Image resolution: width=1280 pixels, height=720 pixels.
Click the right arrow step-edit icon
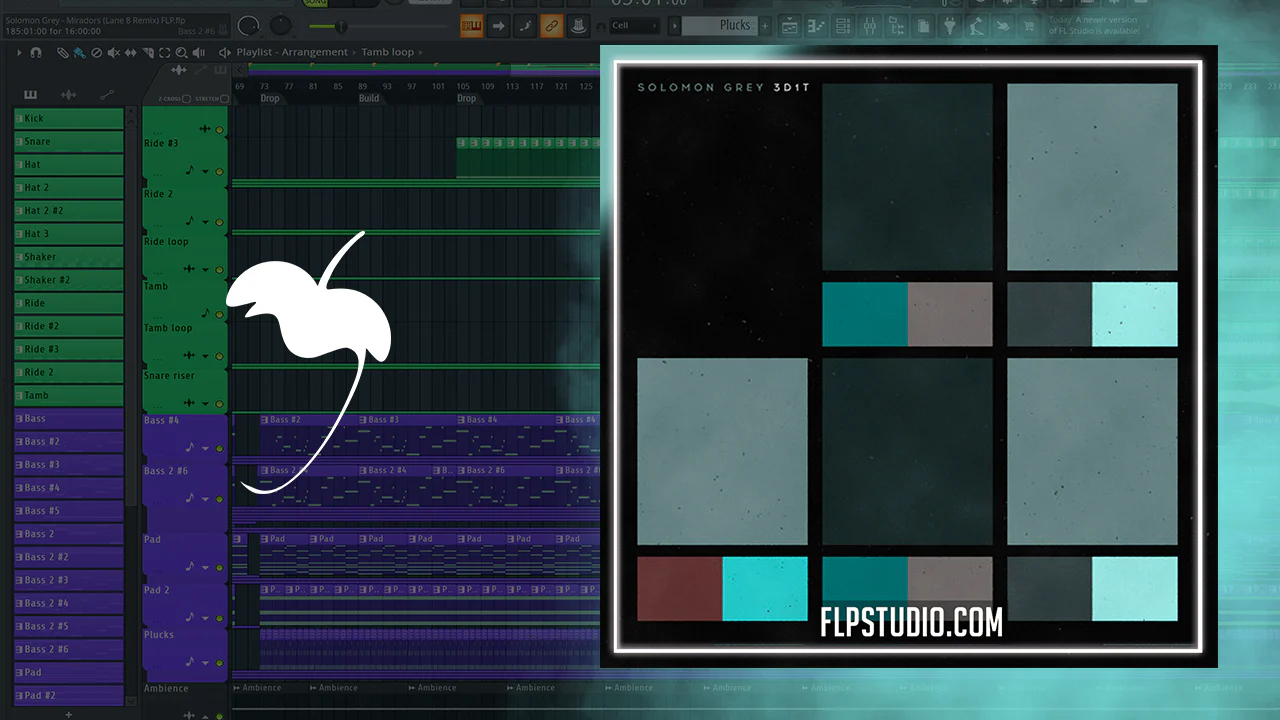coord(497,26)
